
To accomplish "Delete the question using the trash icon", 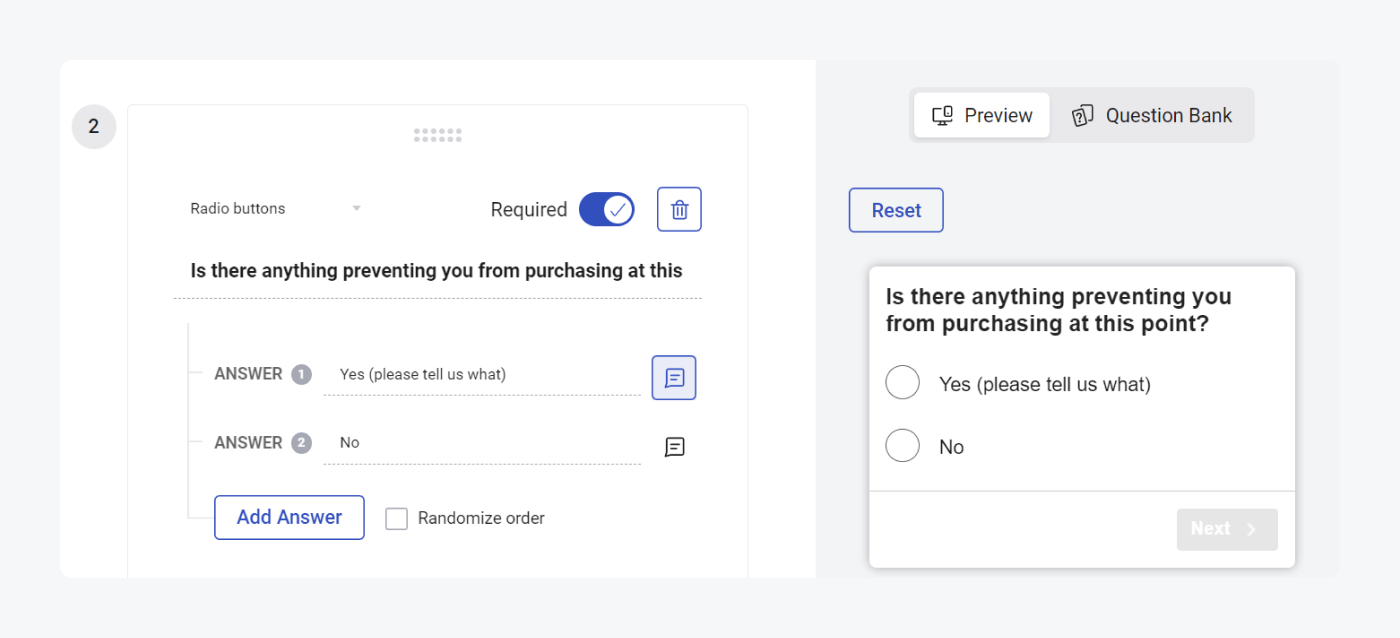I will [x=679, y=209].
